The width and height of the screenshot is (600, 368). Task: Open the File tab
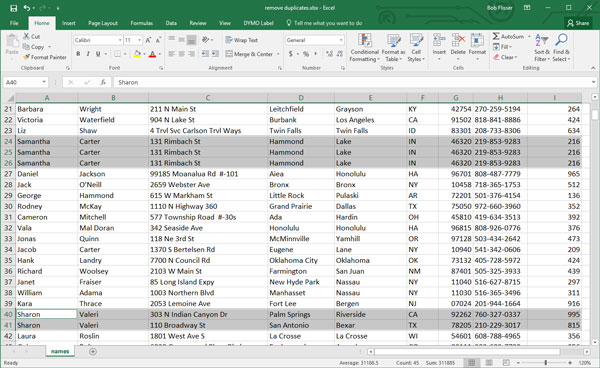click(14, 23)
